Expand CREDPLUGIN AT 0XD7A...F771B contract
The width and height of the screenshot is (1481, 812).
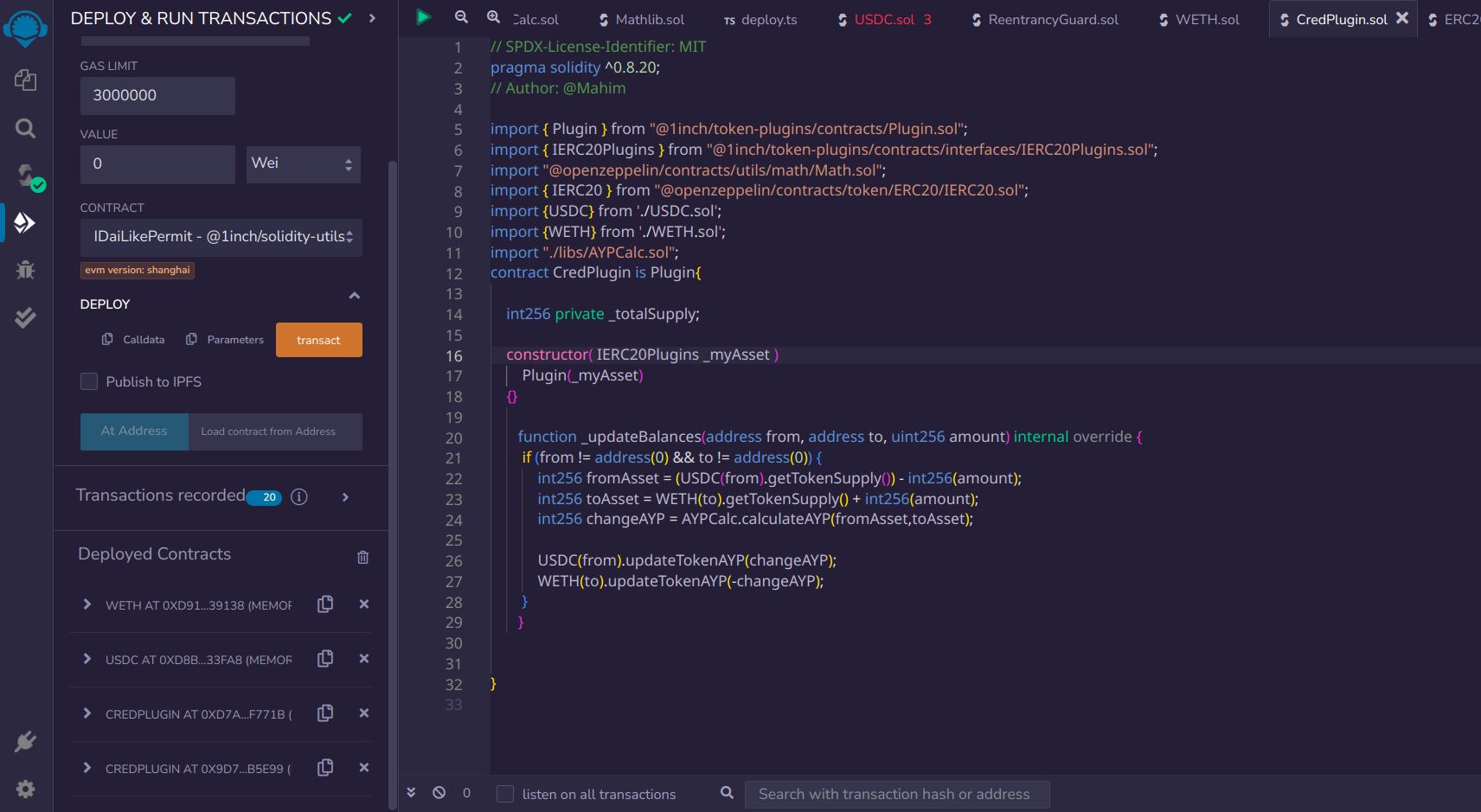click(87, 713)
